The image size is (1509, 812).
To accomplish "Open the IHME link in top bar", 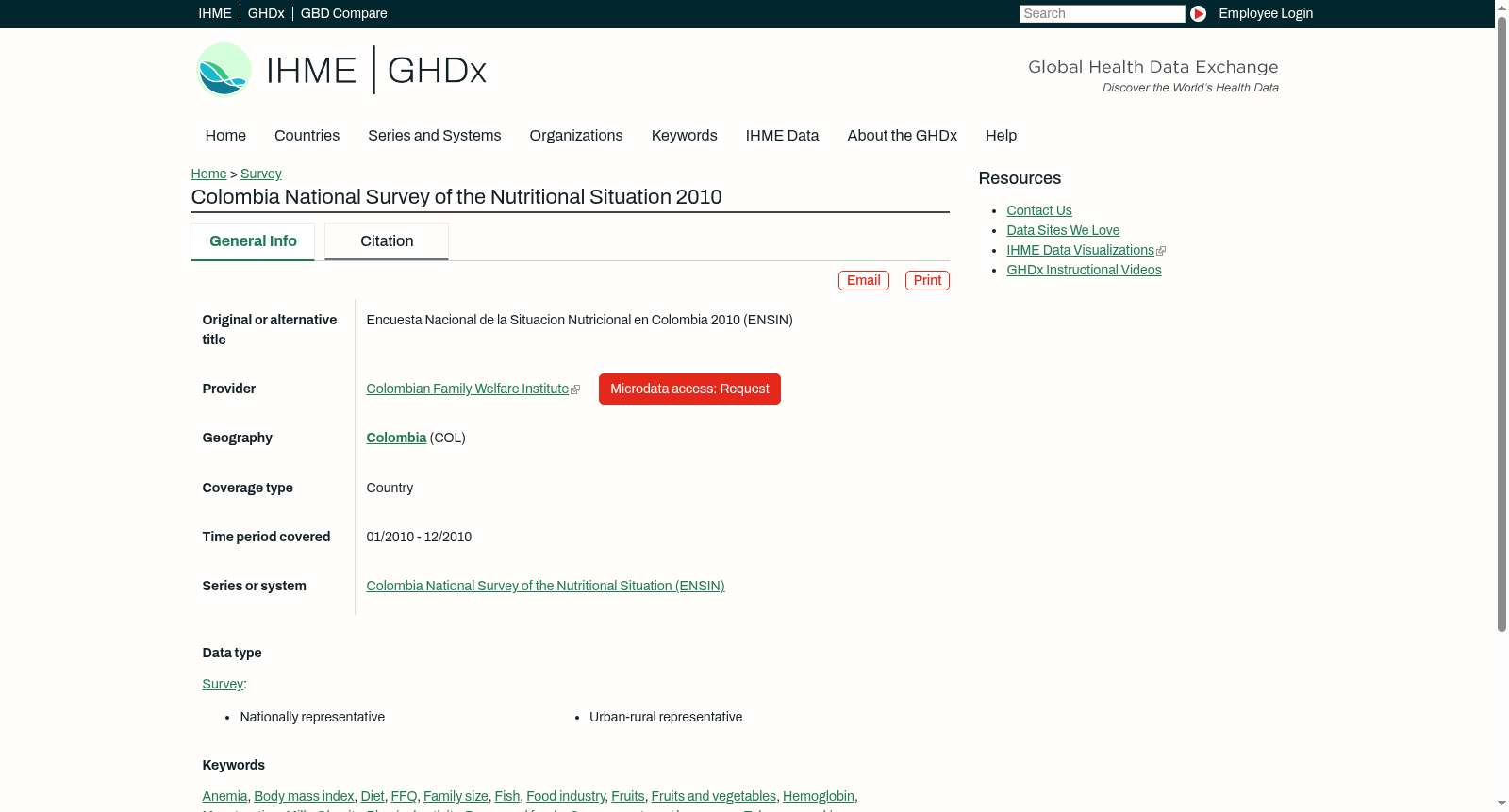I will click(215, 13).
